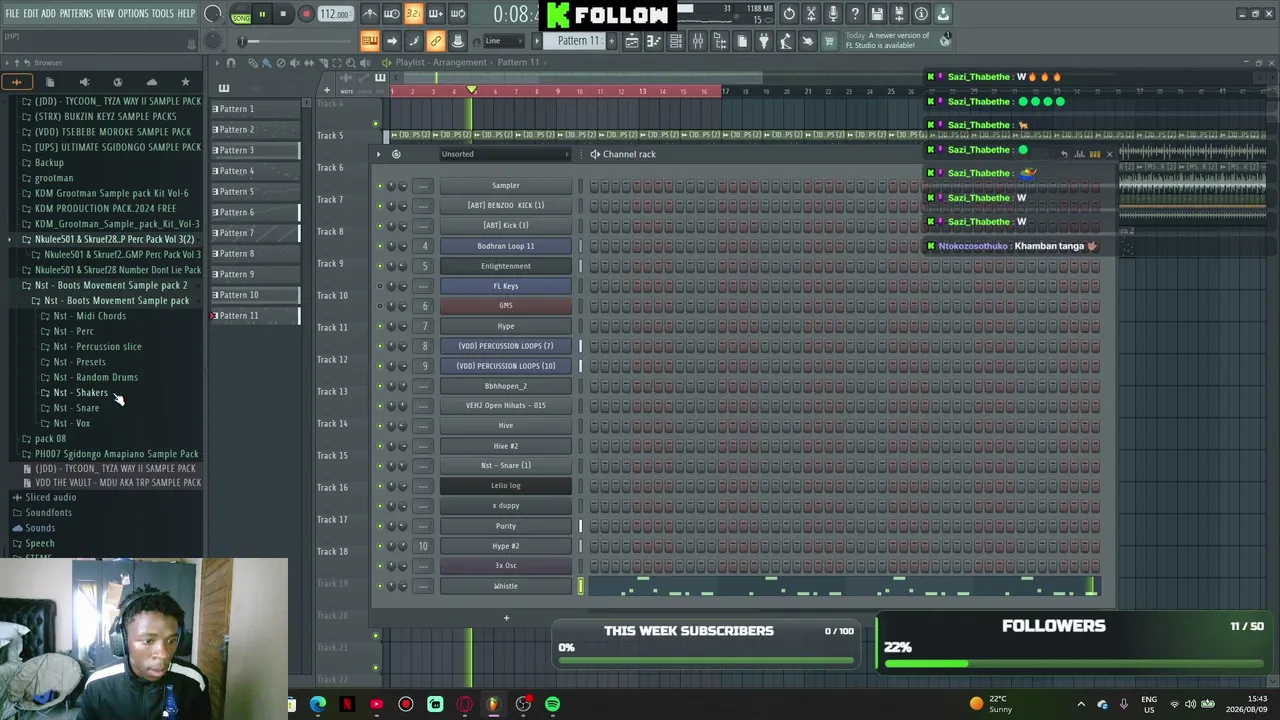The height and width of the screenshot is (720, 1280).
Task: Unmute the FL Keys channel LED
Action: click(380, 286)
